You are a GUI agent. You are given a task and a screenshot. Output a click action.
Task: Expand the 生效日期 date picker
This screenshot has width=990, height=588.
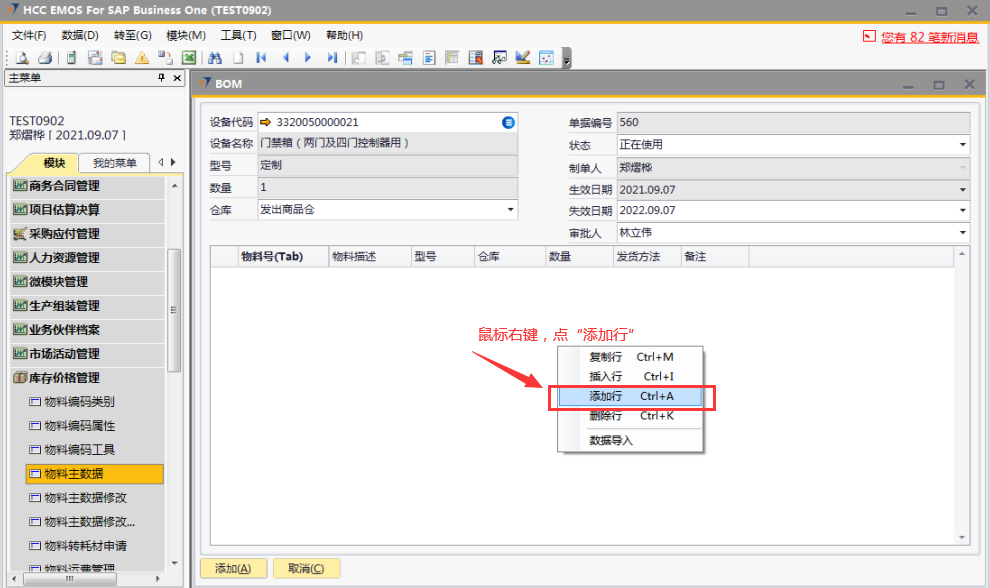963,189
